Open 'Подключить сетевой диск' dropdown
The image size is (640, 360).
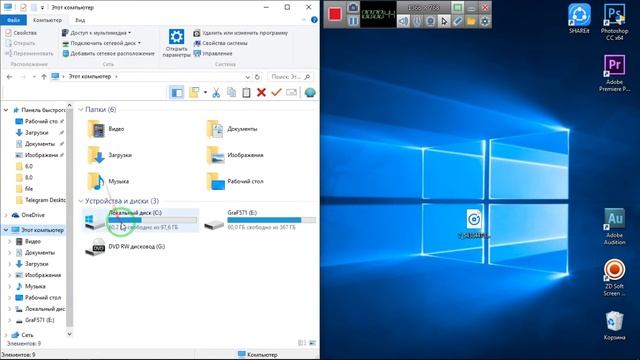pyautogui.click(x=101, y=43)
